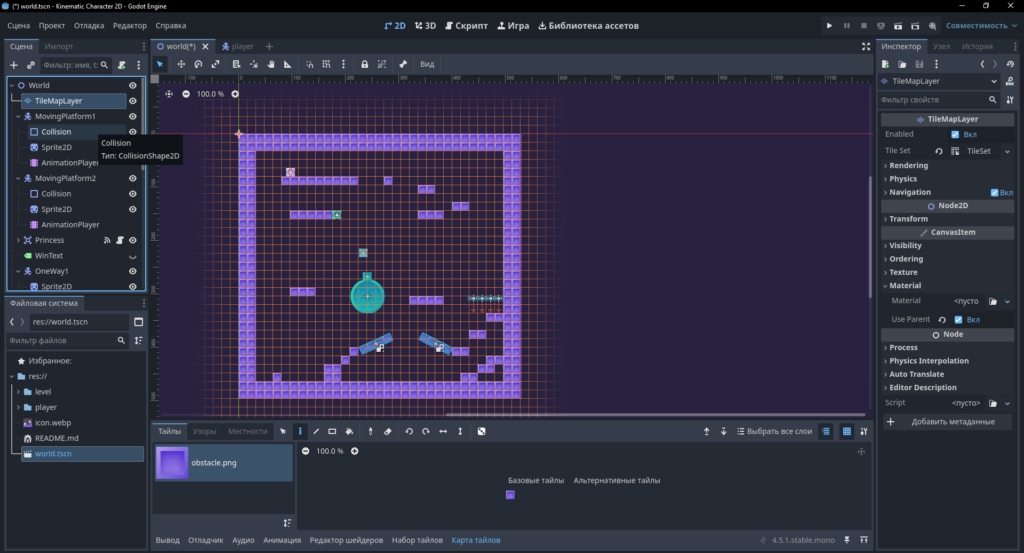Select the tilemap Paint tool
The height and width of the screenshot is (553, 1024).
[300, 432]
